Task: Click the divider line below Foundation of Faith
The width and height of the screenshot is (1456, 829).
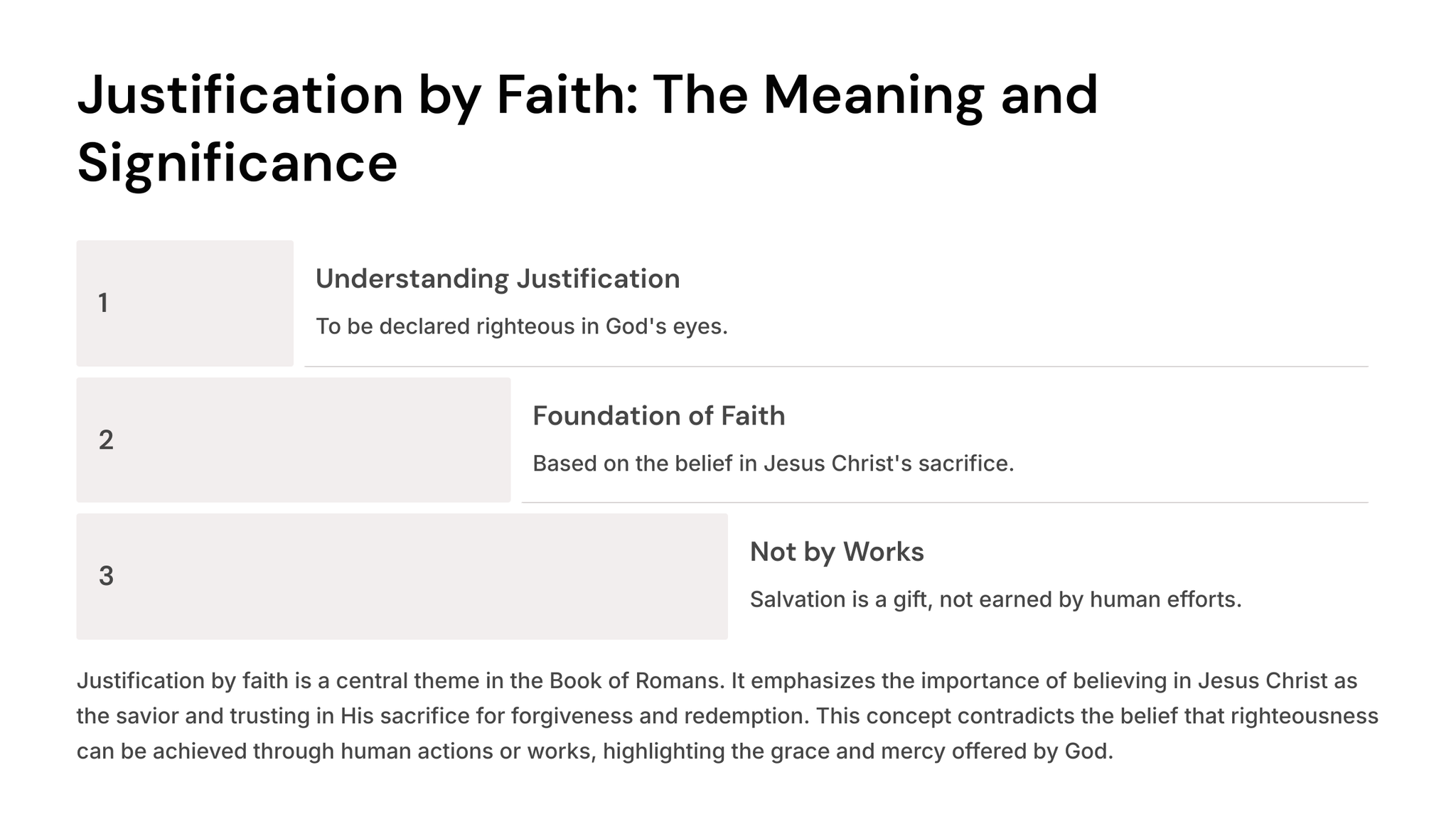Action: (944, 502)
